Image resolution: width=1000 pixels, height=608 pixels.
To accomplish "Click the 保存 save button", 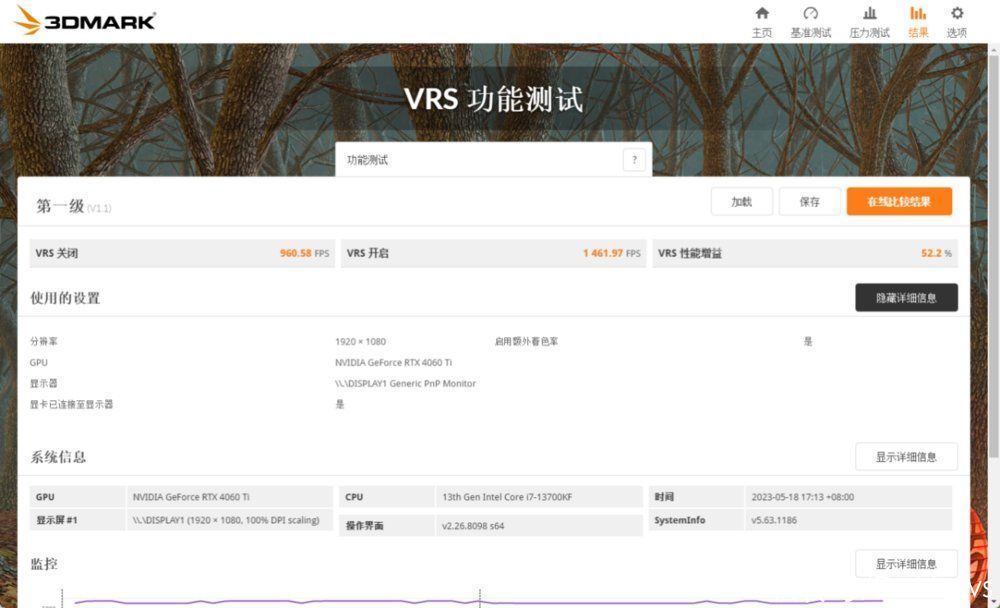I will pos(809,202).
